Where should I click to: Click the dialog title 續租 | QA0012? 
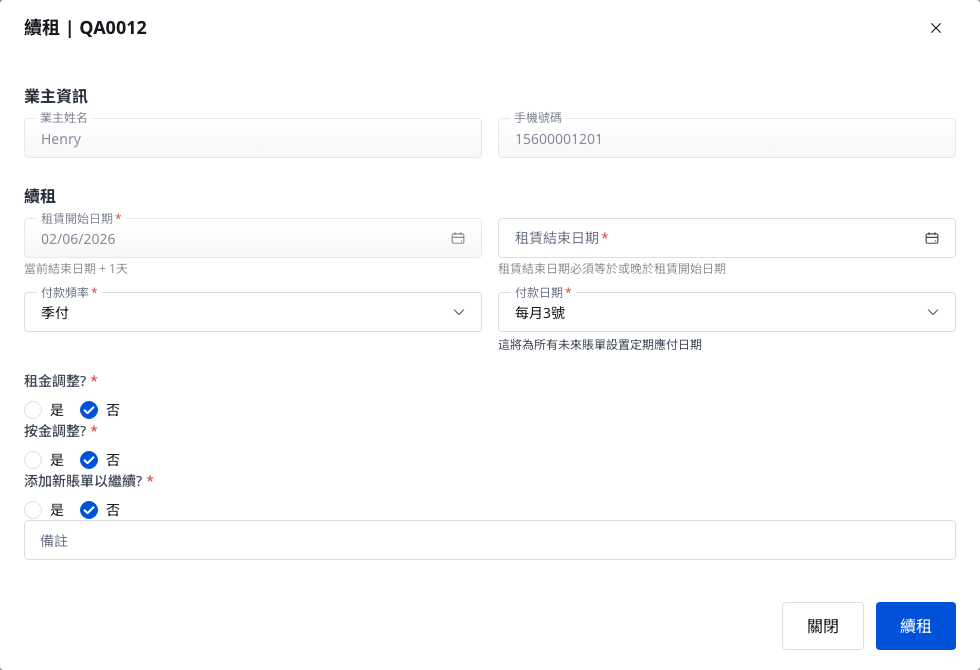coord(86,28)
